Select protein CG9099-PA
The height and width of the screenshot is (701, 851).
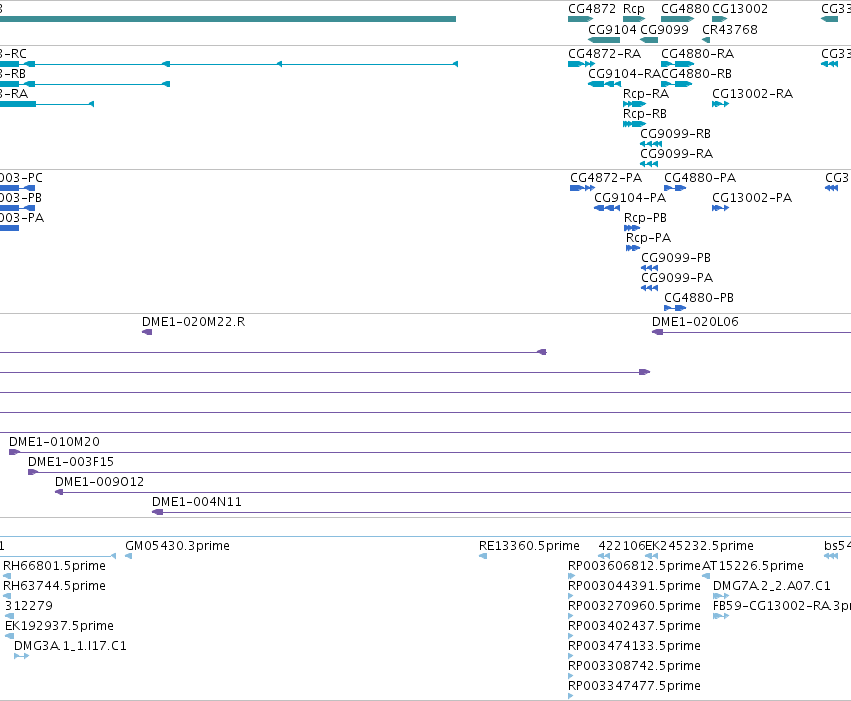tap(677, 277)
